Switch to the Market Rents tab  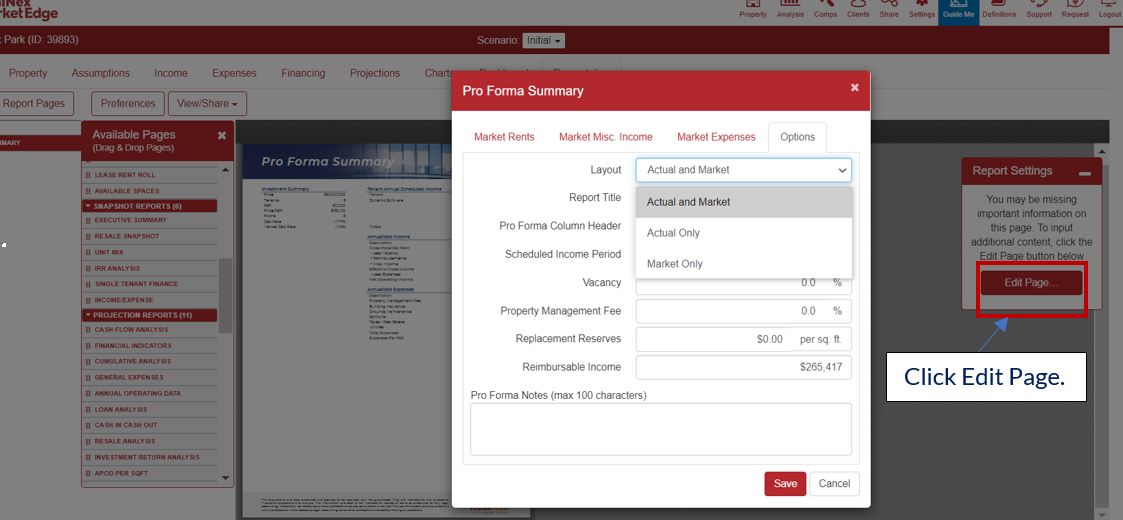(x=504, y=137)
